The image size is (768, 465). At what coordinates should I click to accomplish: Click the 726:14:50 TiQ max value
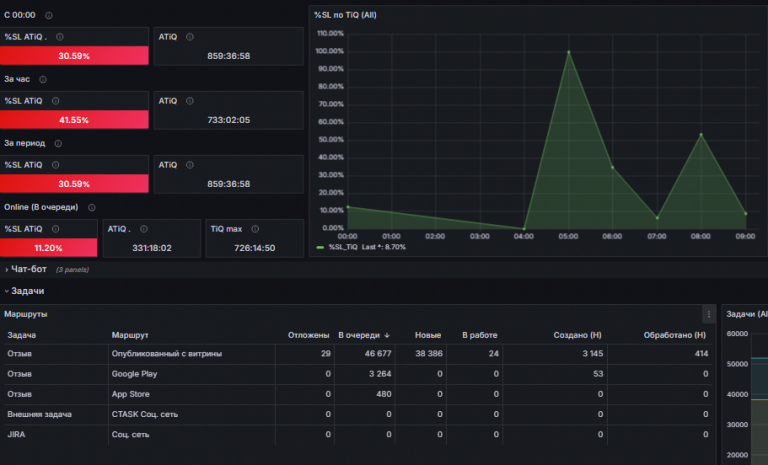click(255, 248)
